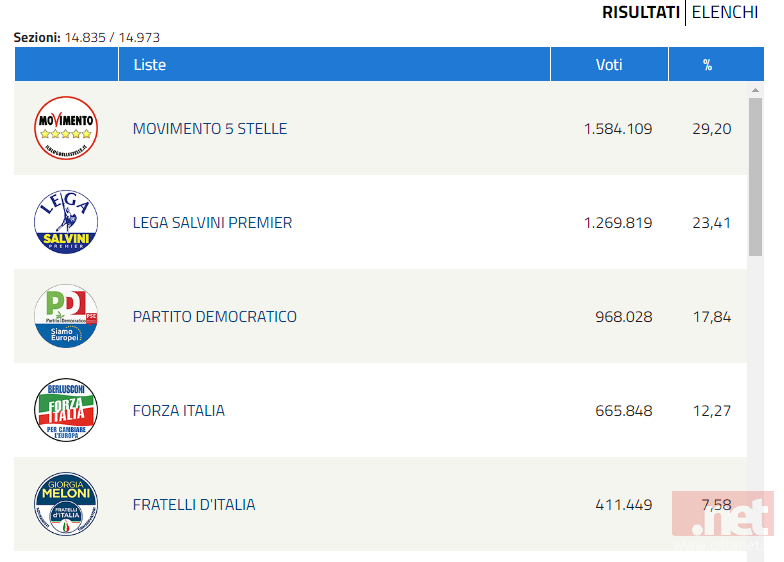The image size is (784, 562).
Task: Click the scrollbar up arrow
Action: tap(755, 90)
